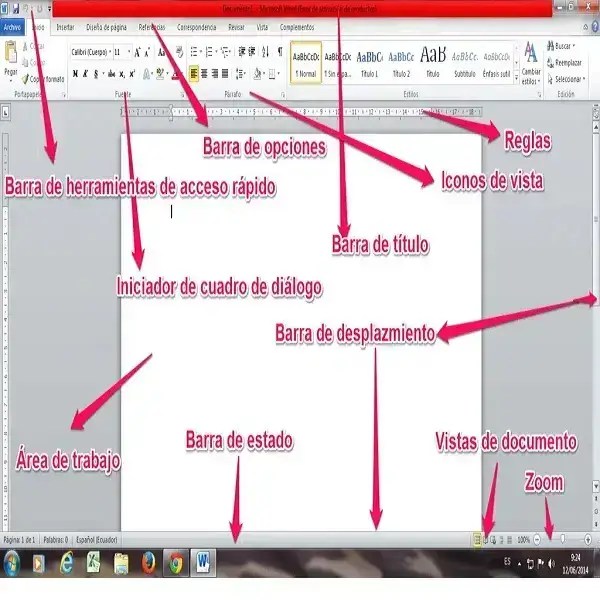Toggle justify text alignment
This screenshot has height=600, width=600.
(225, 73)
